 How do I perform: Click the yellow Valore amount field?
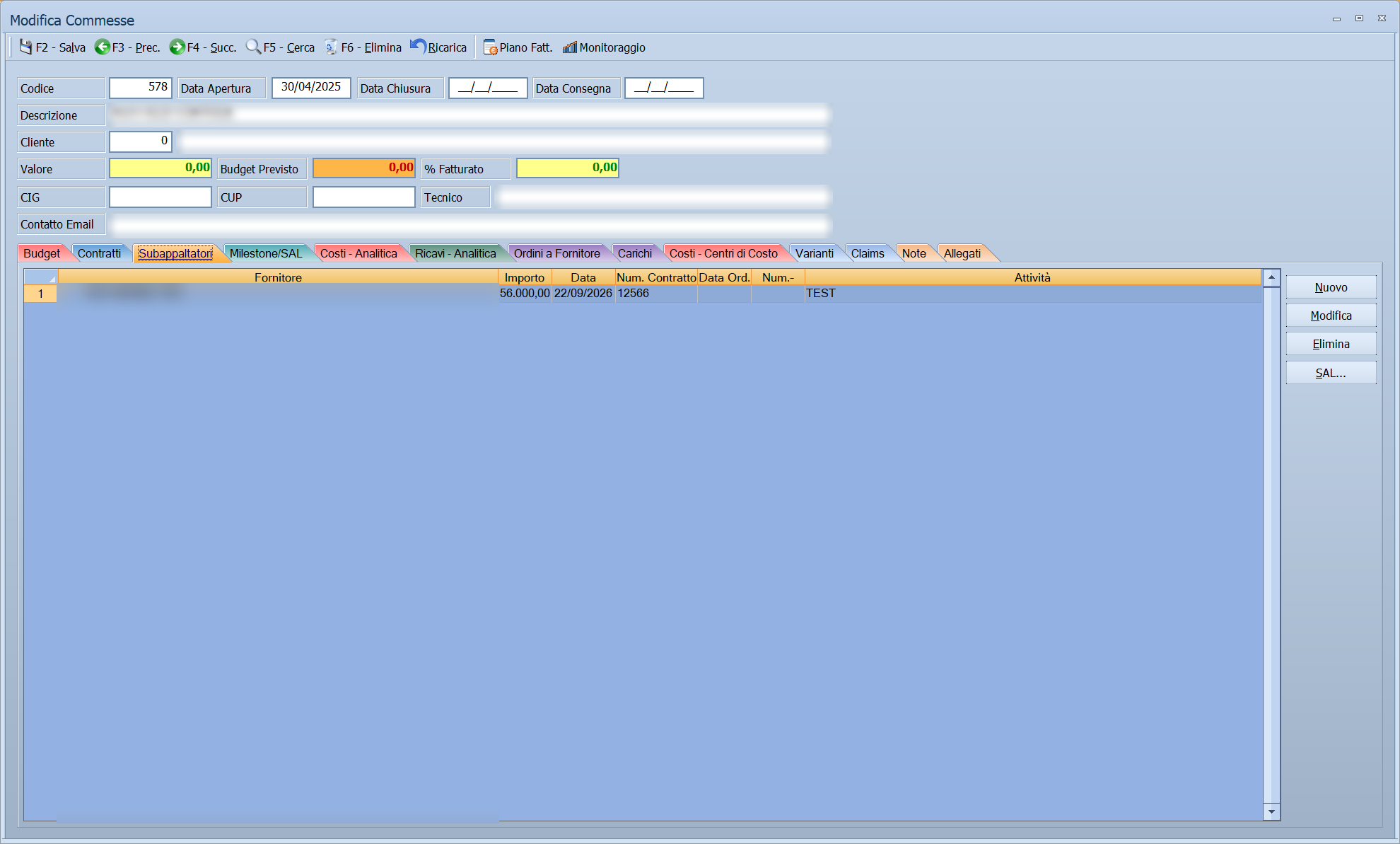point(161,168)
